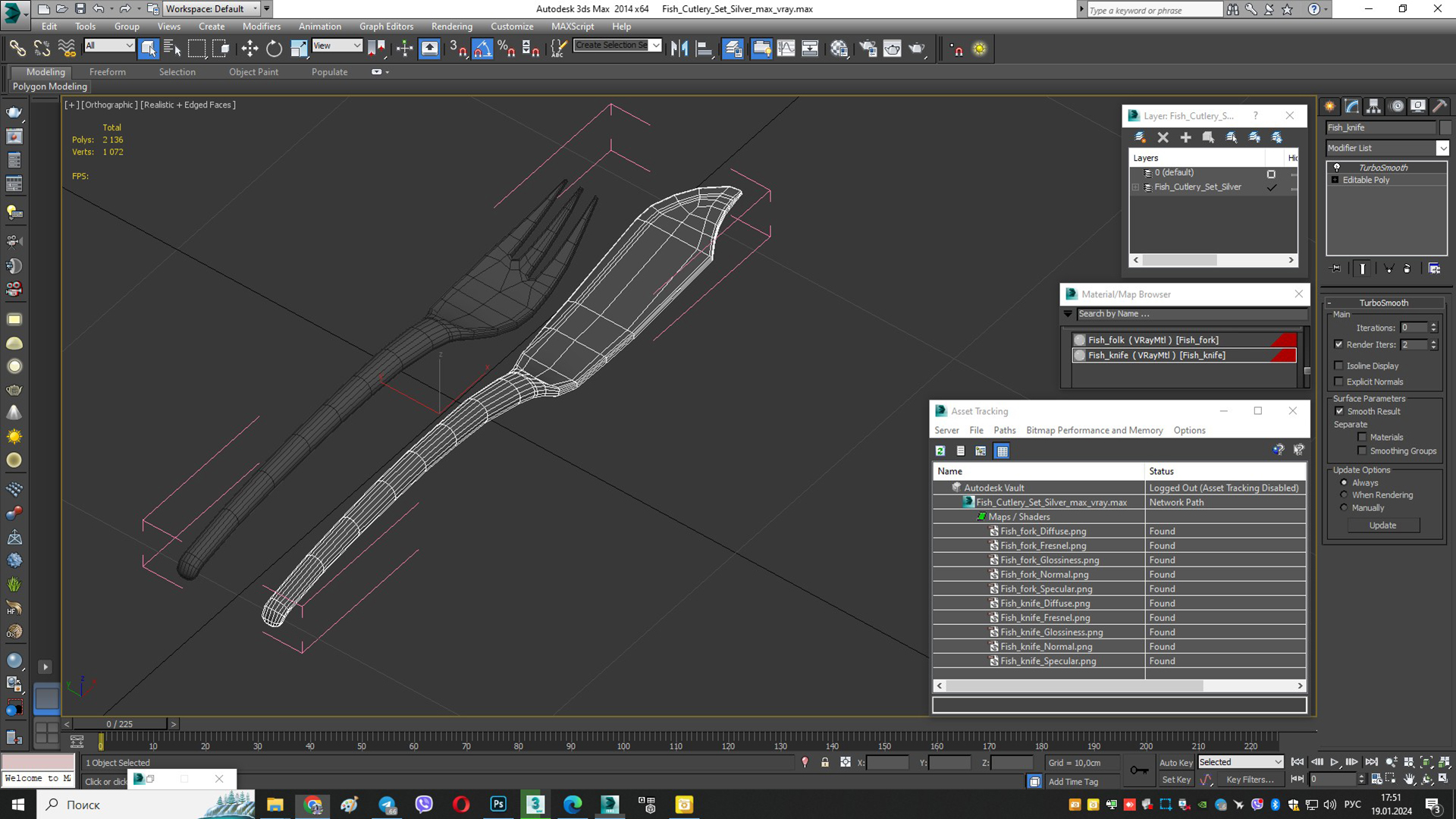Open the MAXScript menu

(573, 26)
